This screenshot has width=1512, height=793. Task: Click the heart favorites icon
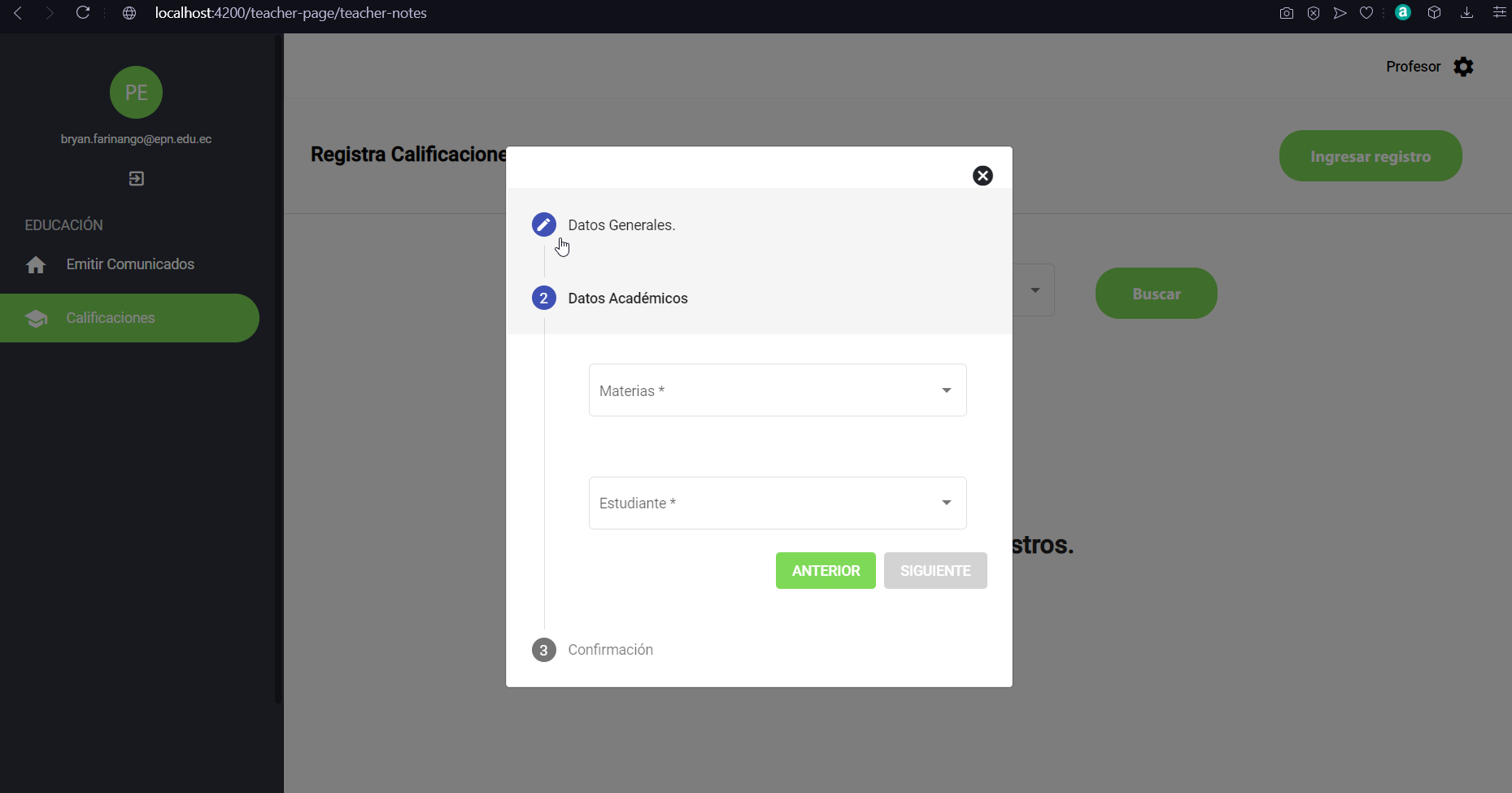click(1367, 13)
